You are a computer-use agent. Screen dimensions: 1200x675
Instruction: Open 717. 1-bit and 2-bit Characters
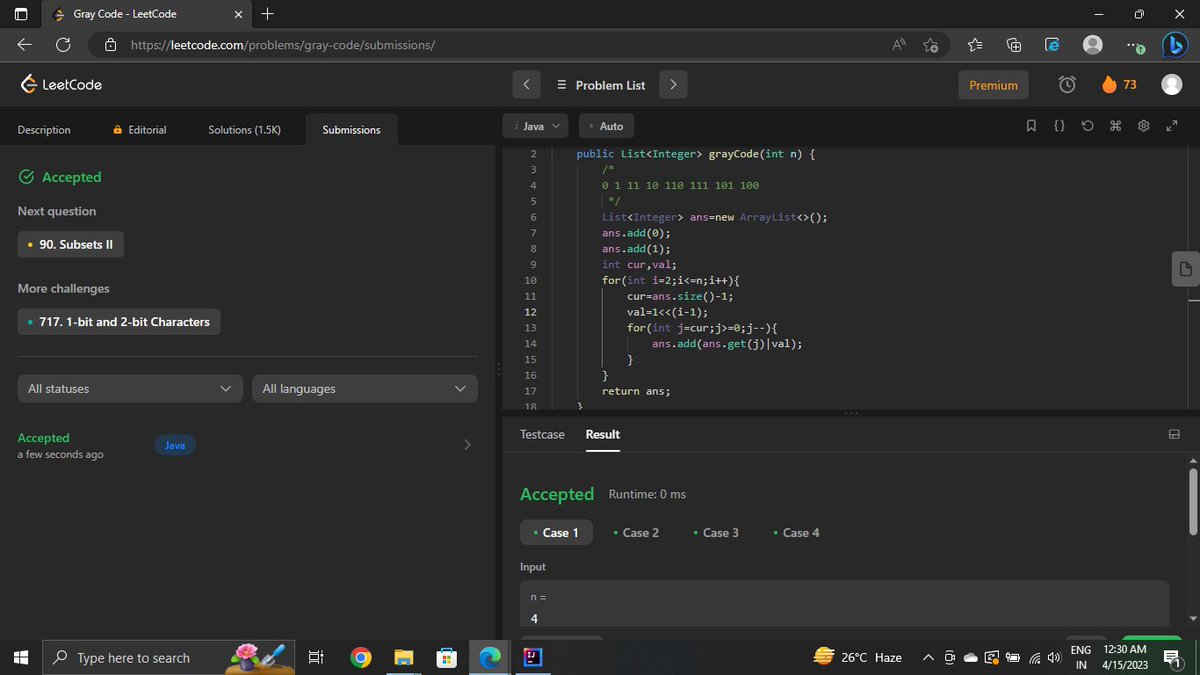click(x=119, y=322)
